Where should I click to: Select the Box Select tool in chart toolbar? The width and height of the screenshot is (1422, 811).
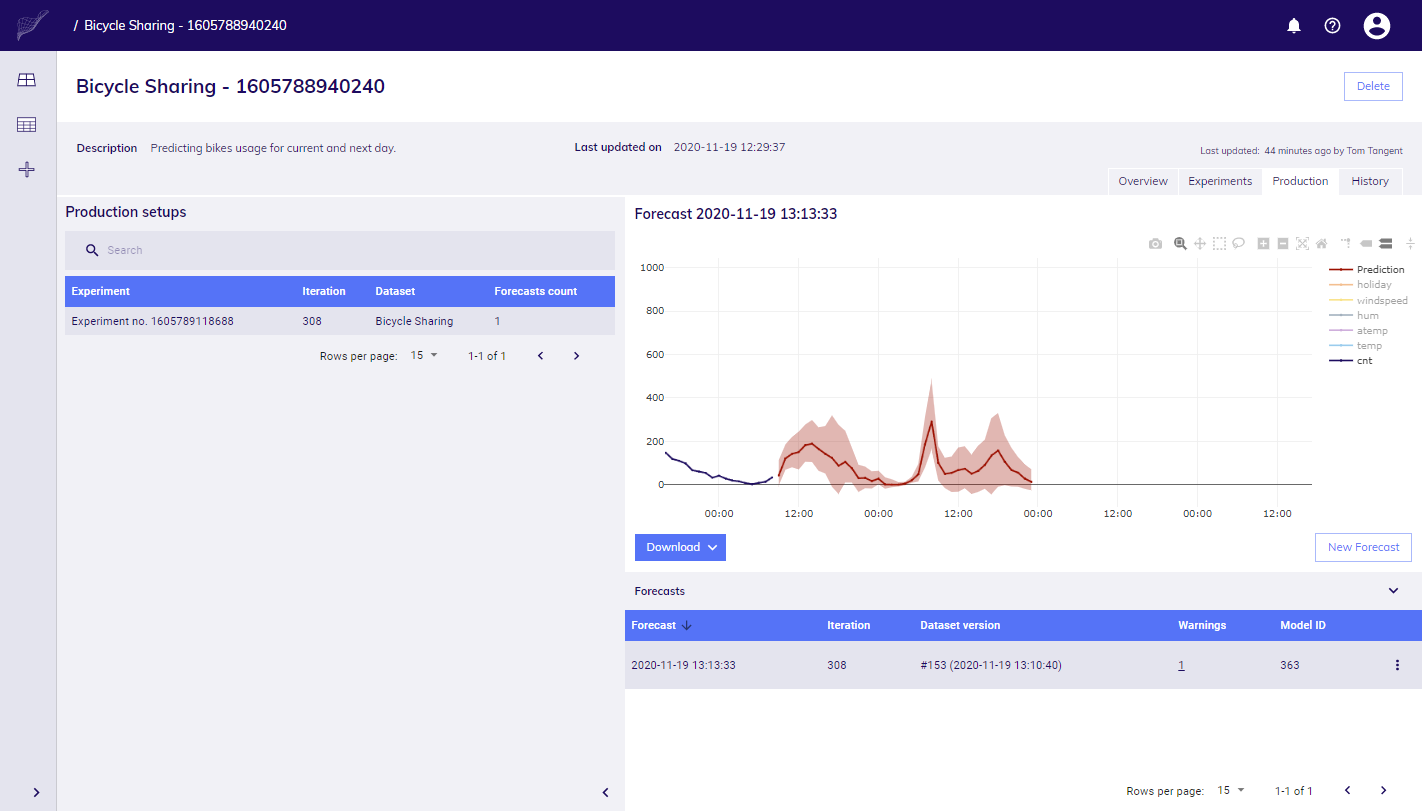pos(1220,243)
